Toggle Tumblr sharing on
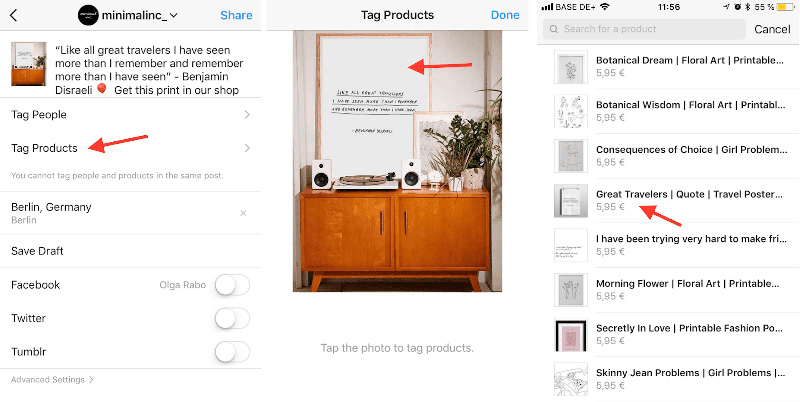The image size is (800, 402). tap(232, 351)
